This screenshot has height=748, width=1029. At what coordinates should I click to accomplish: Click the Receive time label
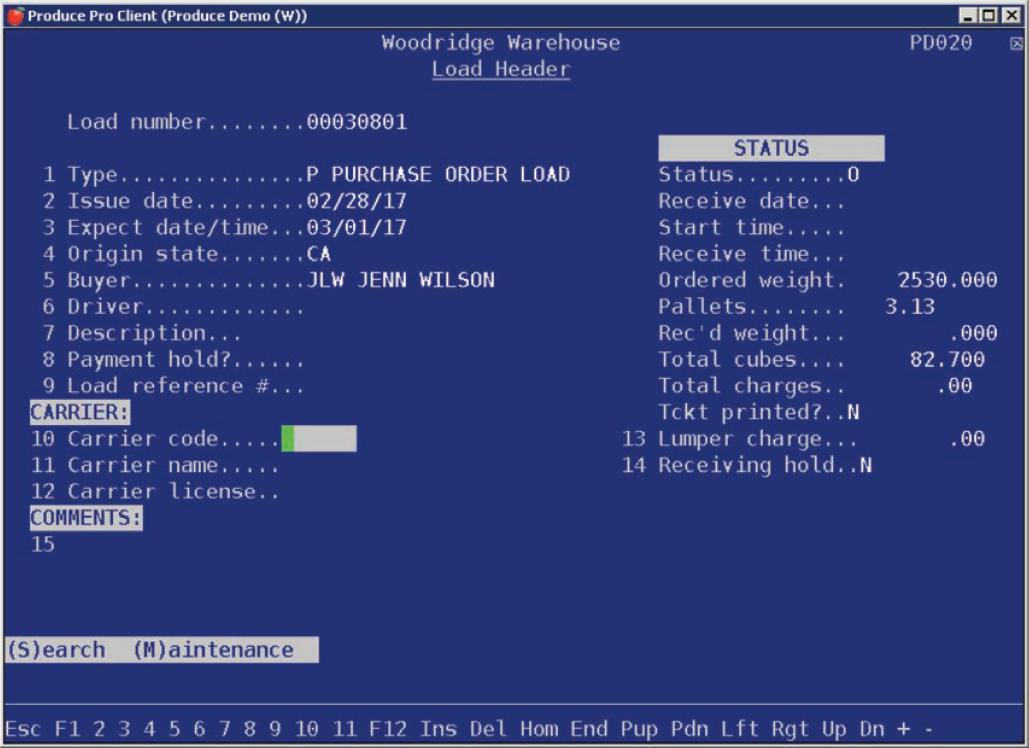tap(751, 254)
